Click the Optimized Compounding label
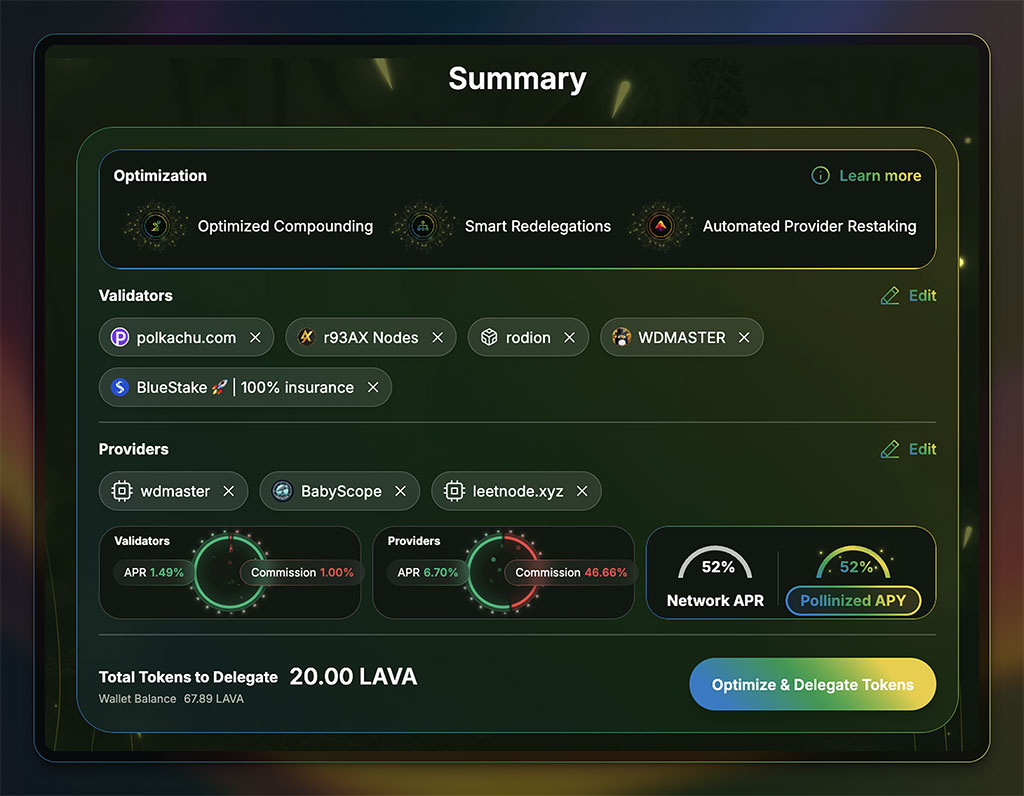This screenshot has width=1024, height=796. pos(285,227)
